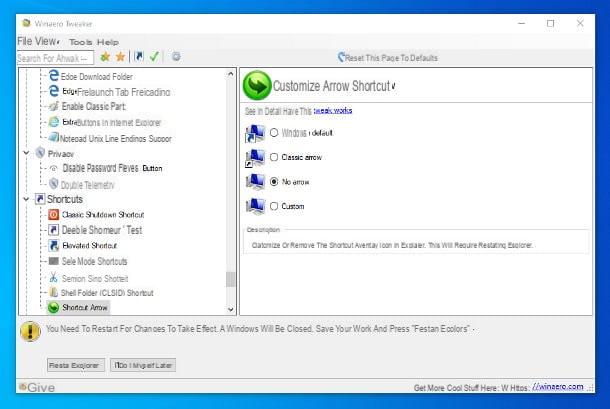This screenshot has width=610, height=409.
Task: Click the green checkmark toolbar icon
Action: coord(154,56)
